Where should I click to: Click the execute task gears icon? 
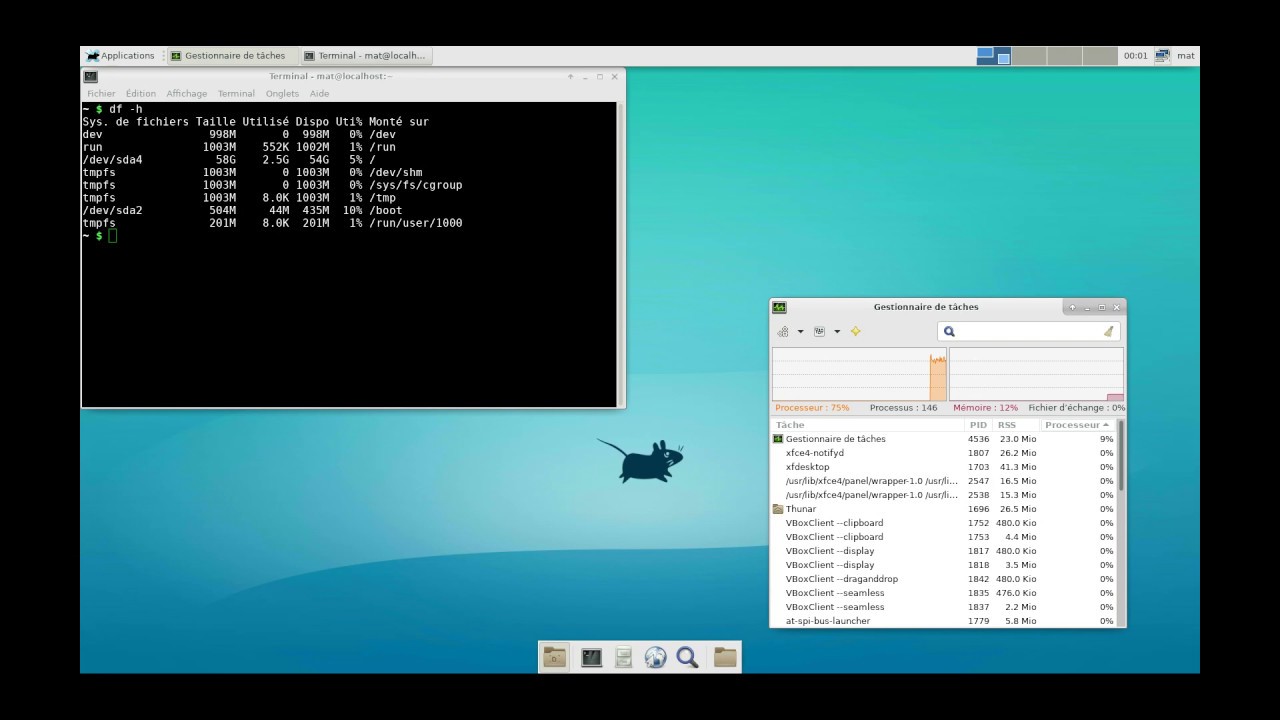[783, 331]
